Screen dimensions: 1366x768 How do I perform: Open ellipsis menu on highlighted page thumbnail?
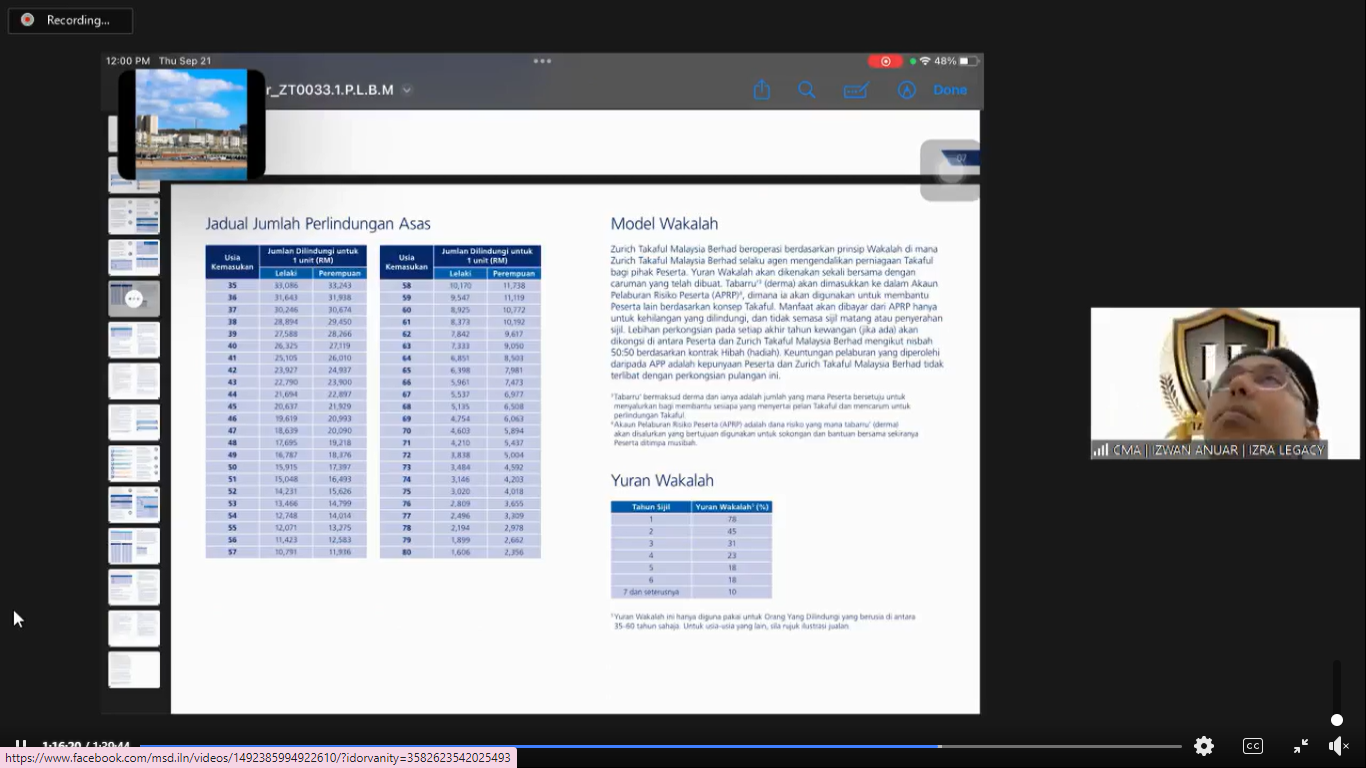point(134,299)
